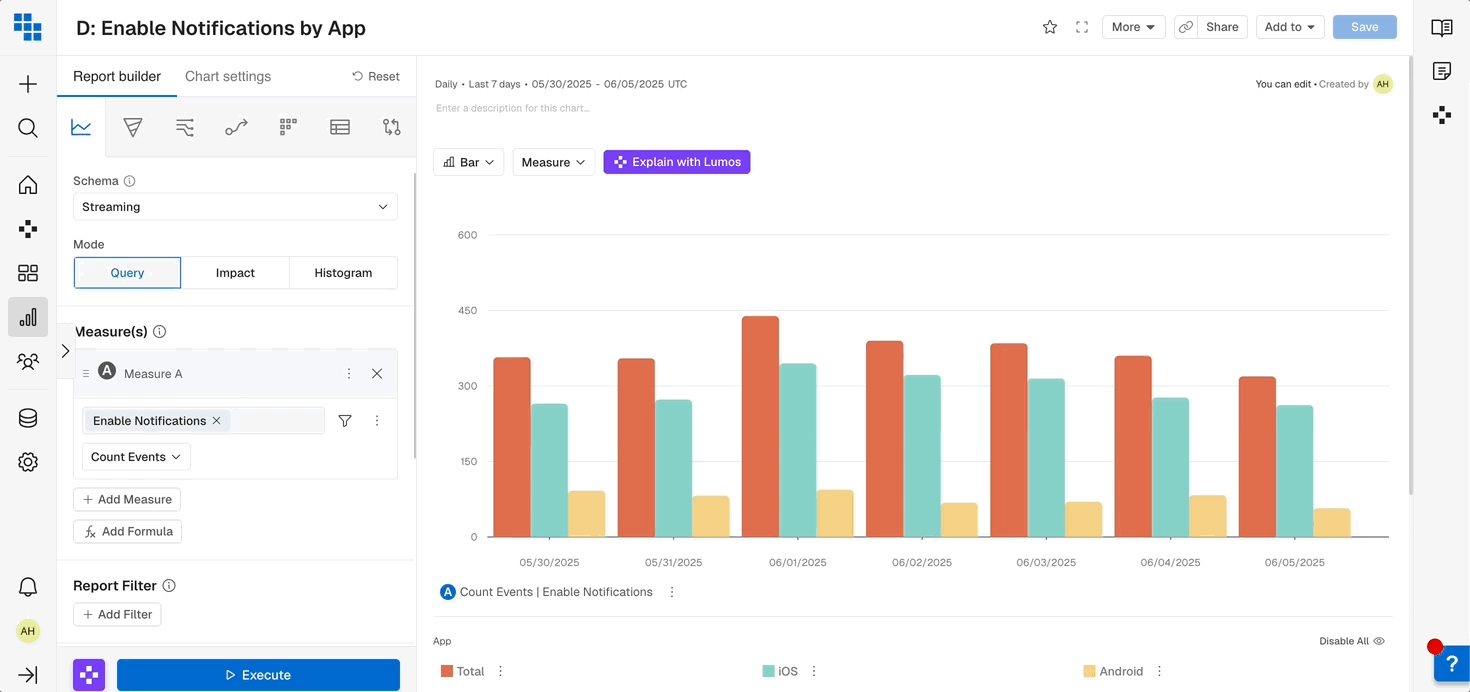Favorite the chart with the star icon
1470x692 pixels.
point(1050,27)
